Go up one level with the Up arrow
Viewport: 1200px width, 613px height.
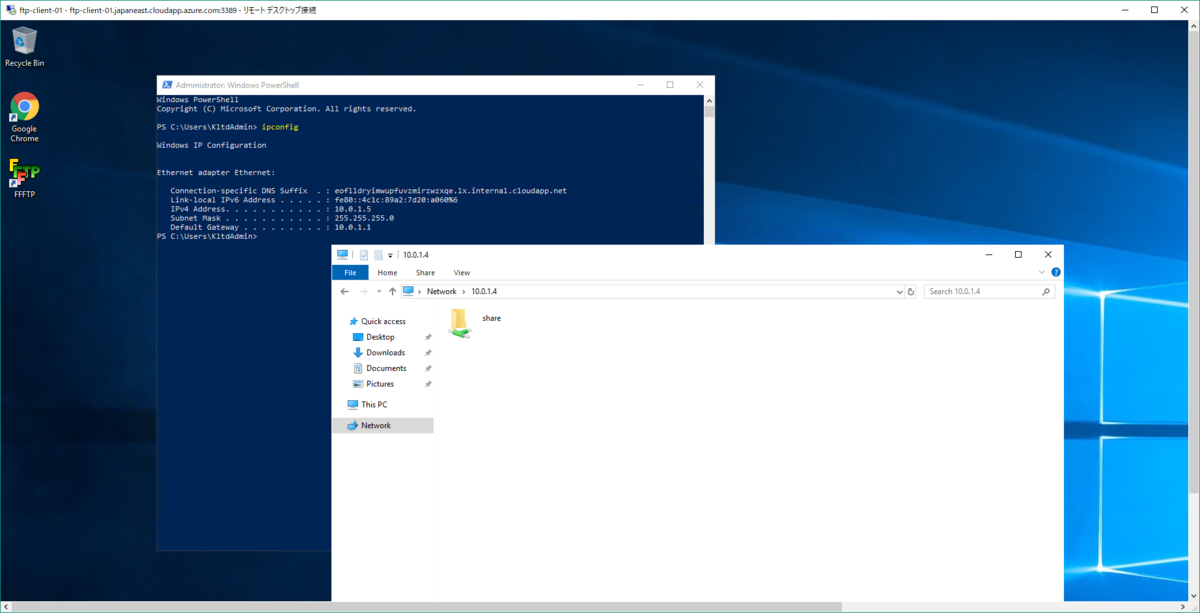point(392,291)
